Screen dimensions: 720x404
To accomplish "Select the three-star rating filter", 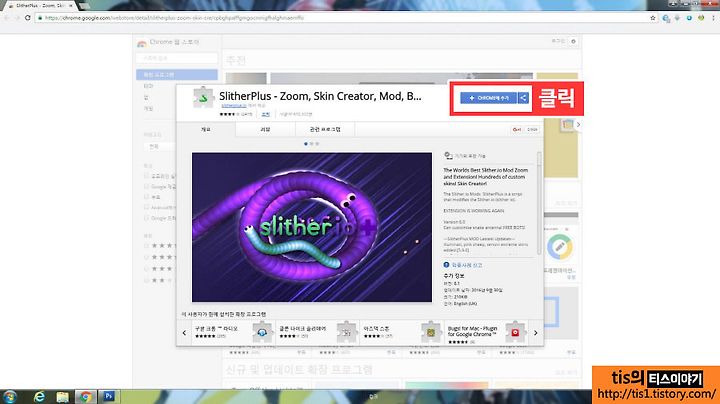I will pos(159,269).
